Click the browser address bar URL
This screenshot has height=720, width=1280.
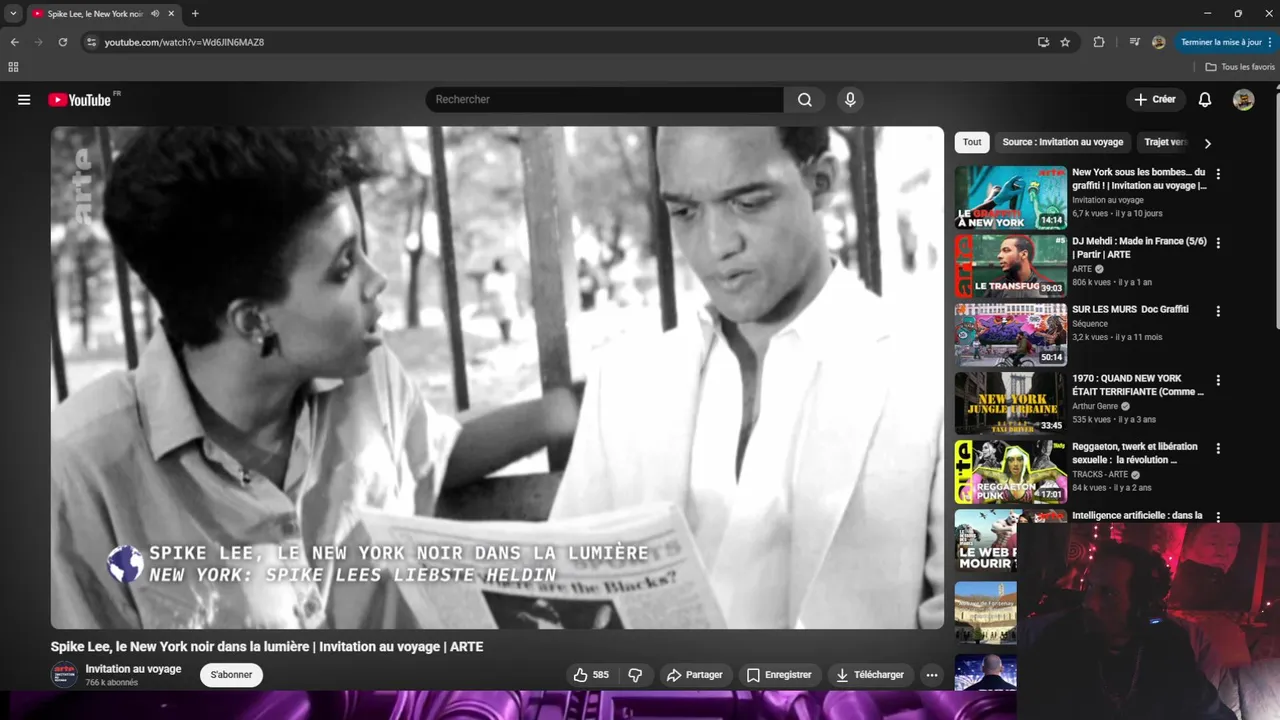click(x=184, y=42)
